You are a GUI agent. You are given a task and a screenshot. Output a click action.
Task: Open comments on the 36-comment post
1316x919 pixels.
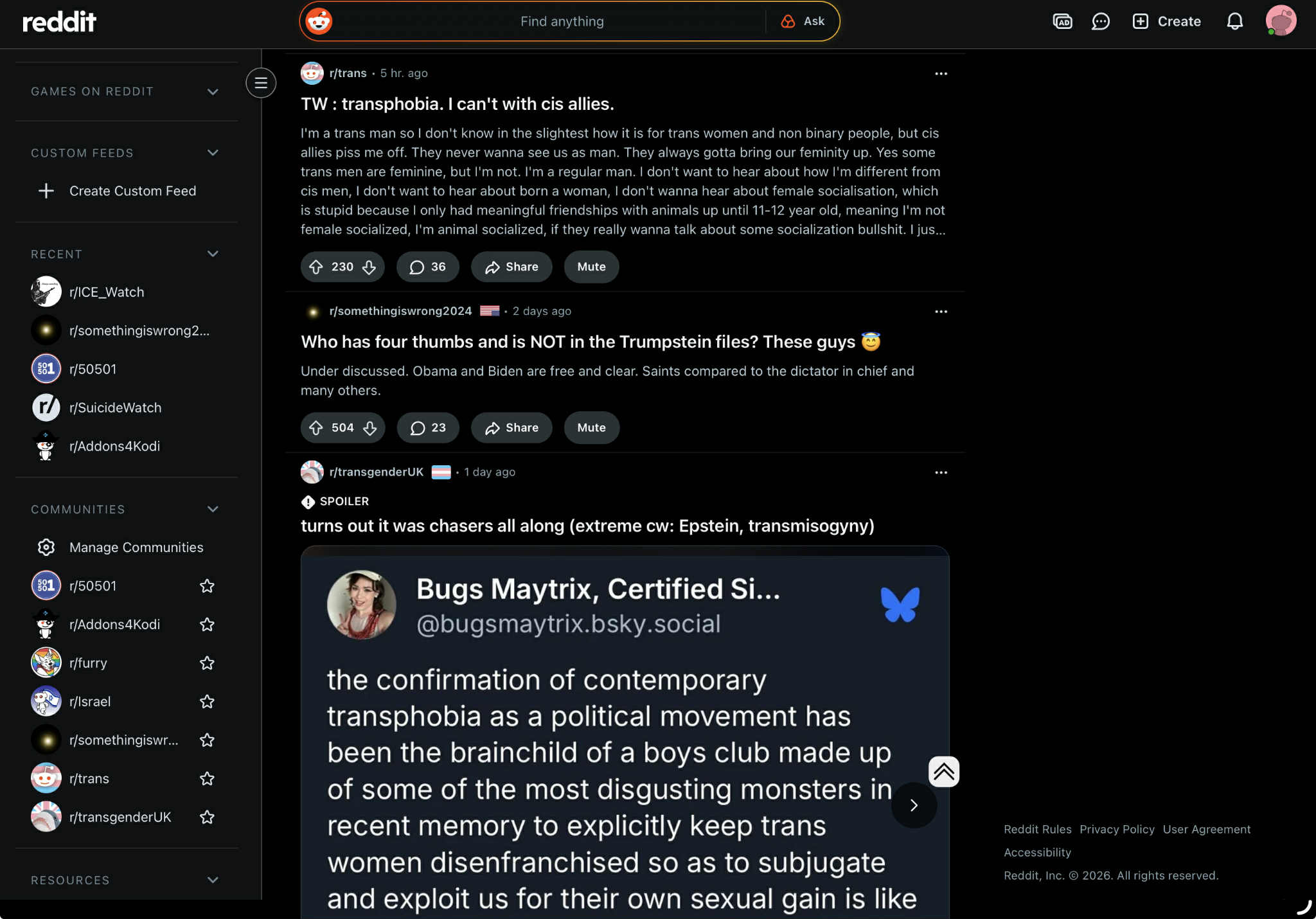point(427,267)
